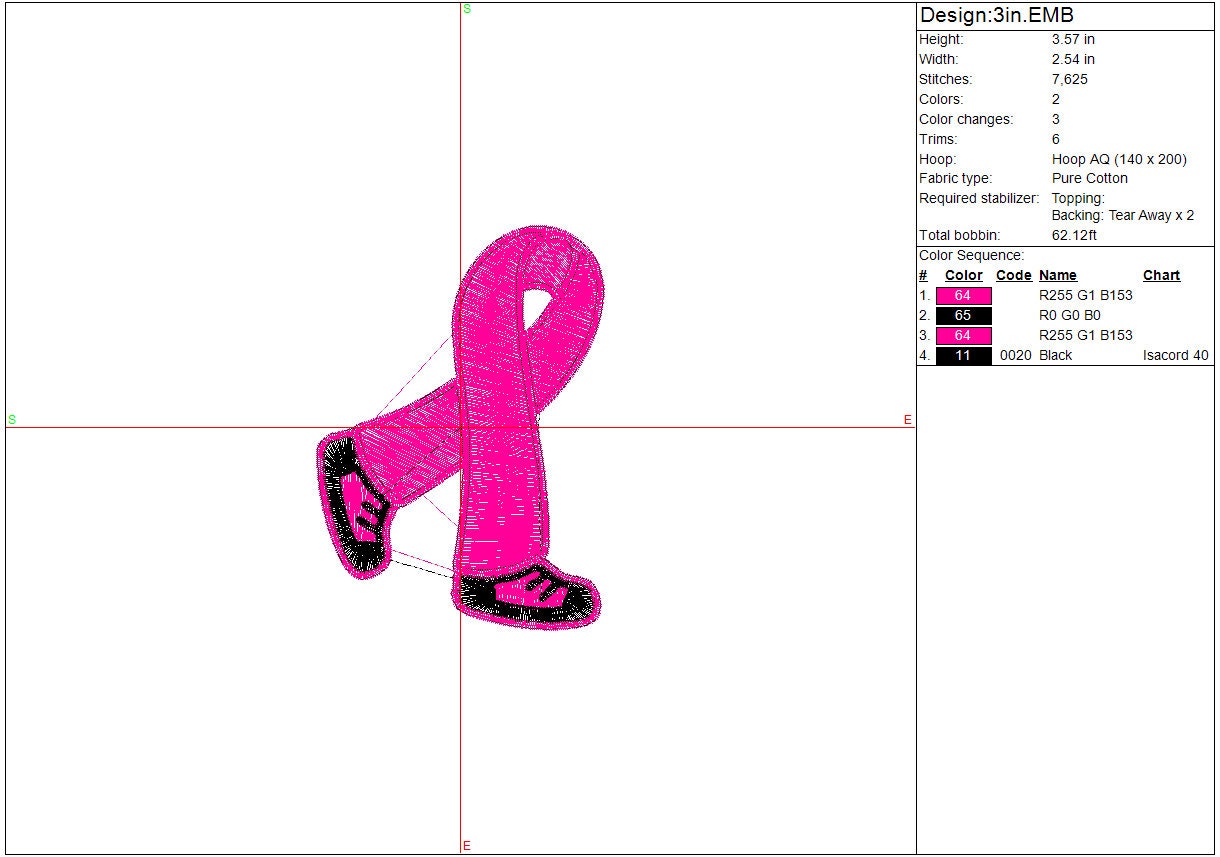Click the 7,625 stitches value

coord(1069,80)
